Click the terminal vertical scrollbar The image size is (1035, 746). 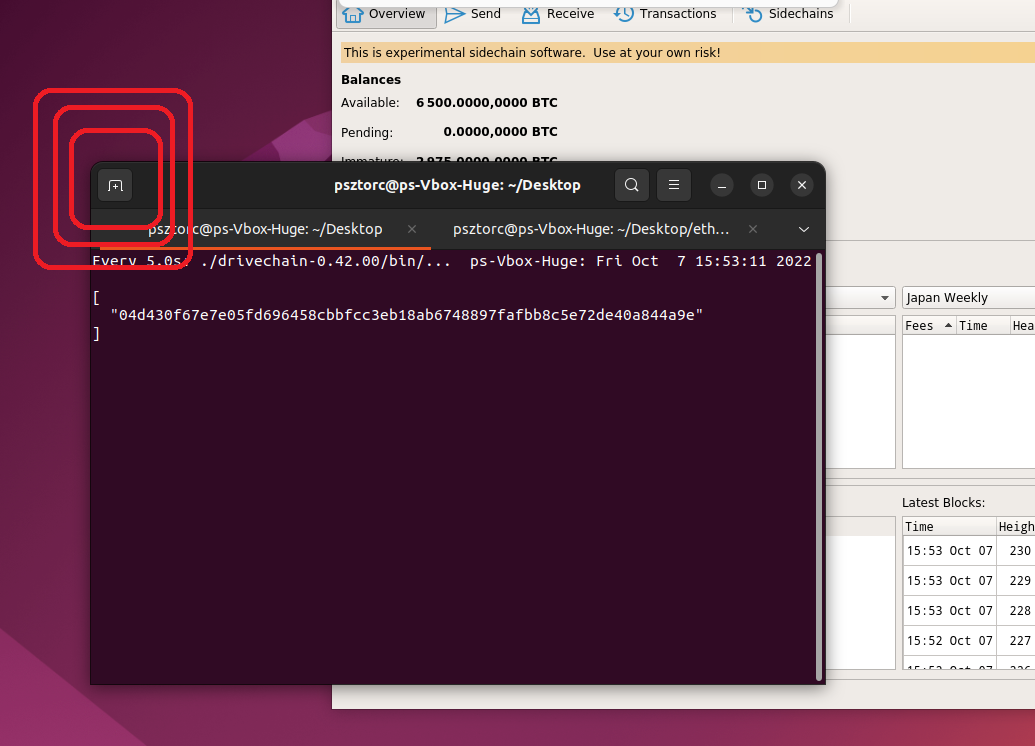click(819, 466)
